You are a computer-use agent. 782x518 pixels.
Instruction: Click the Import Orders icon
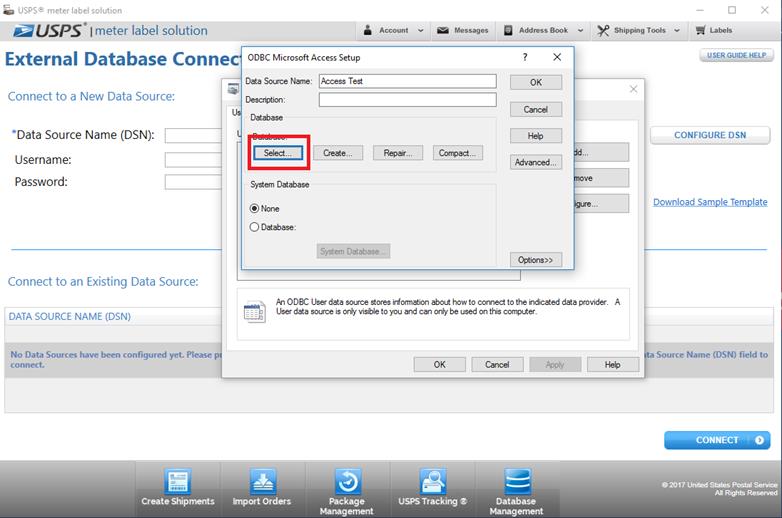pyautogui.click(x=262, y=482)
